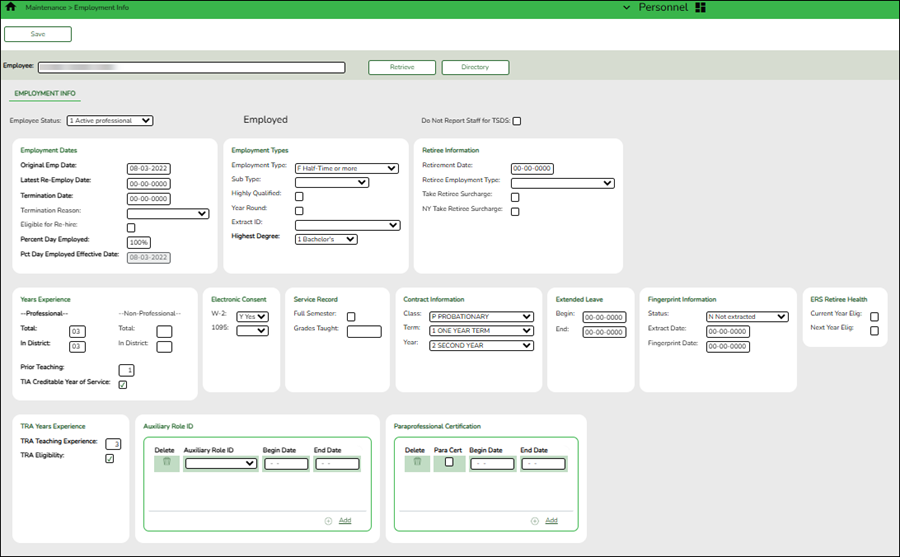Click the Original Emp Date field
Viewport: 900px width, 557px height.
[x=149, y=169]
